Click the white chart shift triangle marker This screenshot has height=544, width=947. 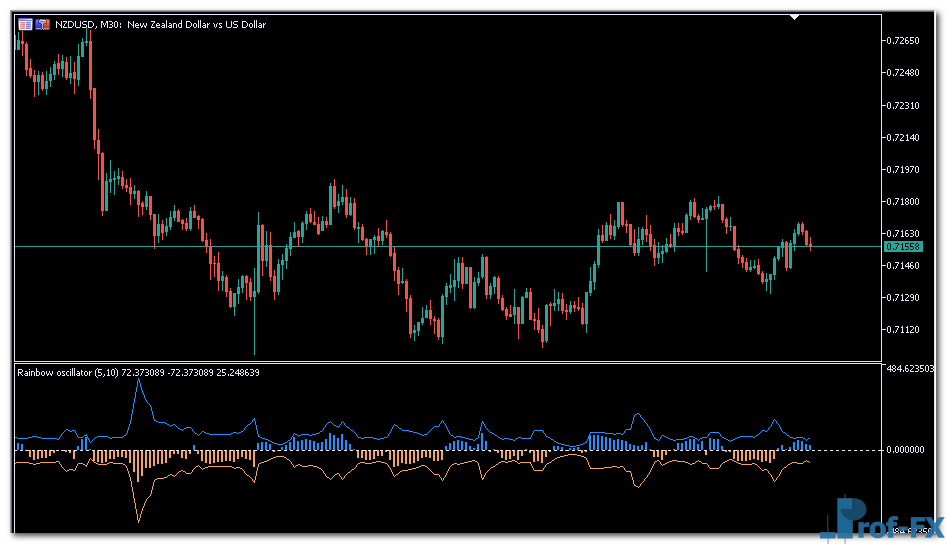coord(794,17)
